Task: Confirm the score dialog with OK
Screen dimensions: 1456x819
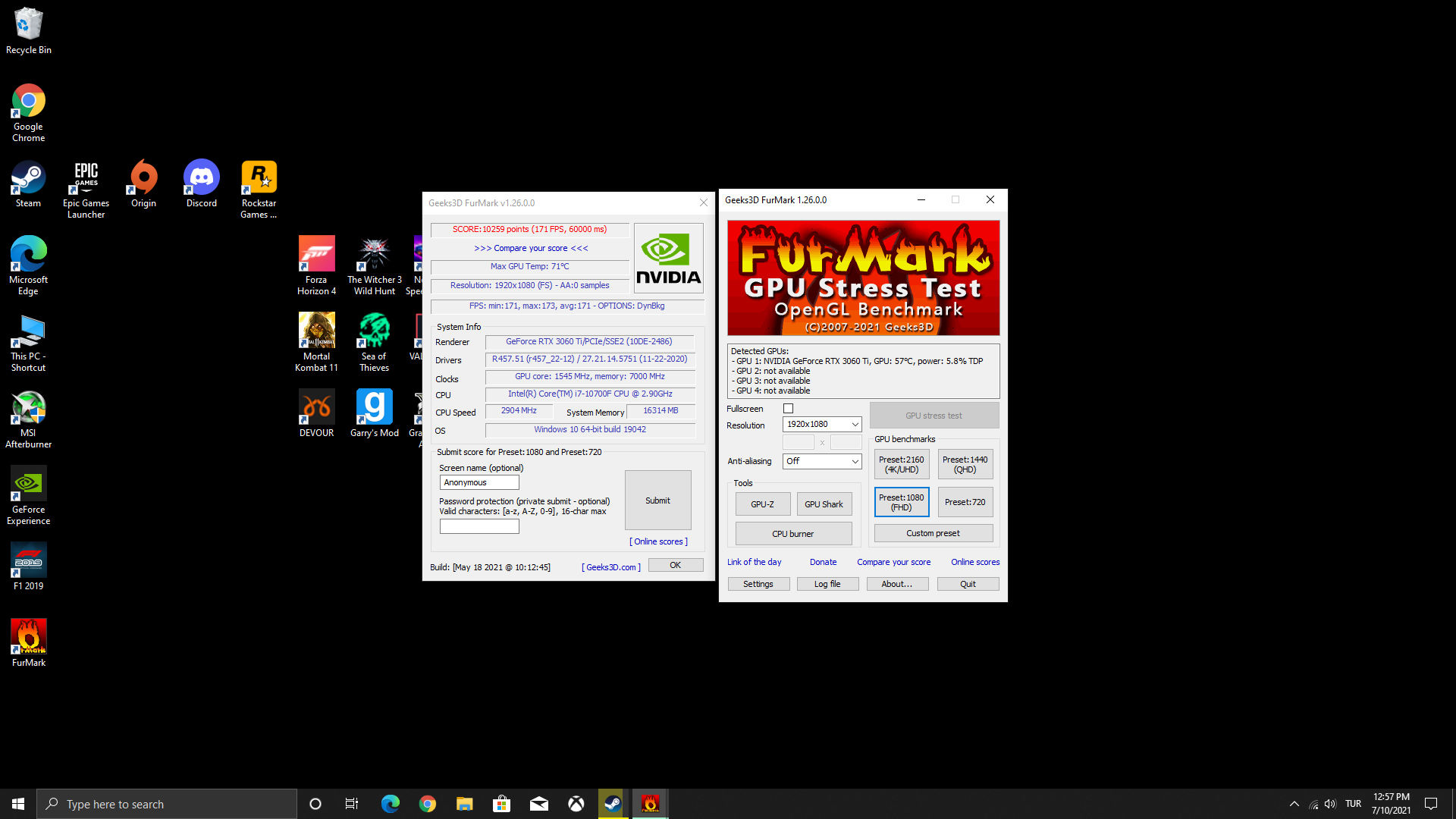Action: click(x=676, y=566)
